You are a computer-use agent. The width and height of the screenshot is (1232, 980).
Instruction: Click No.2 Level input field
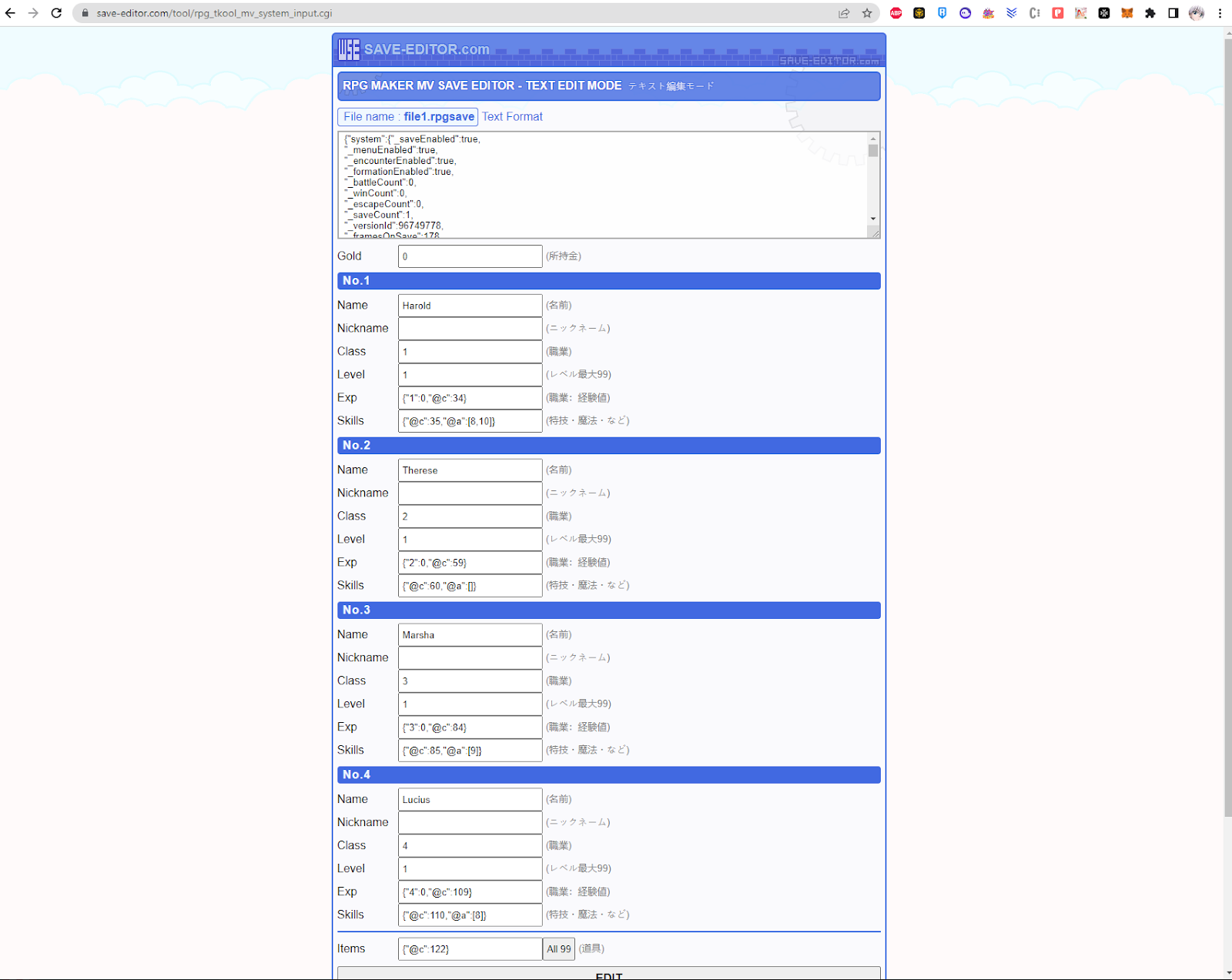point(470,540)
